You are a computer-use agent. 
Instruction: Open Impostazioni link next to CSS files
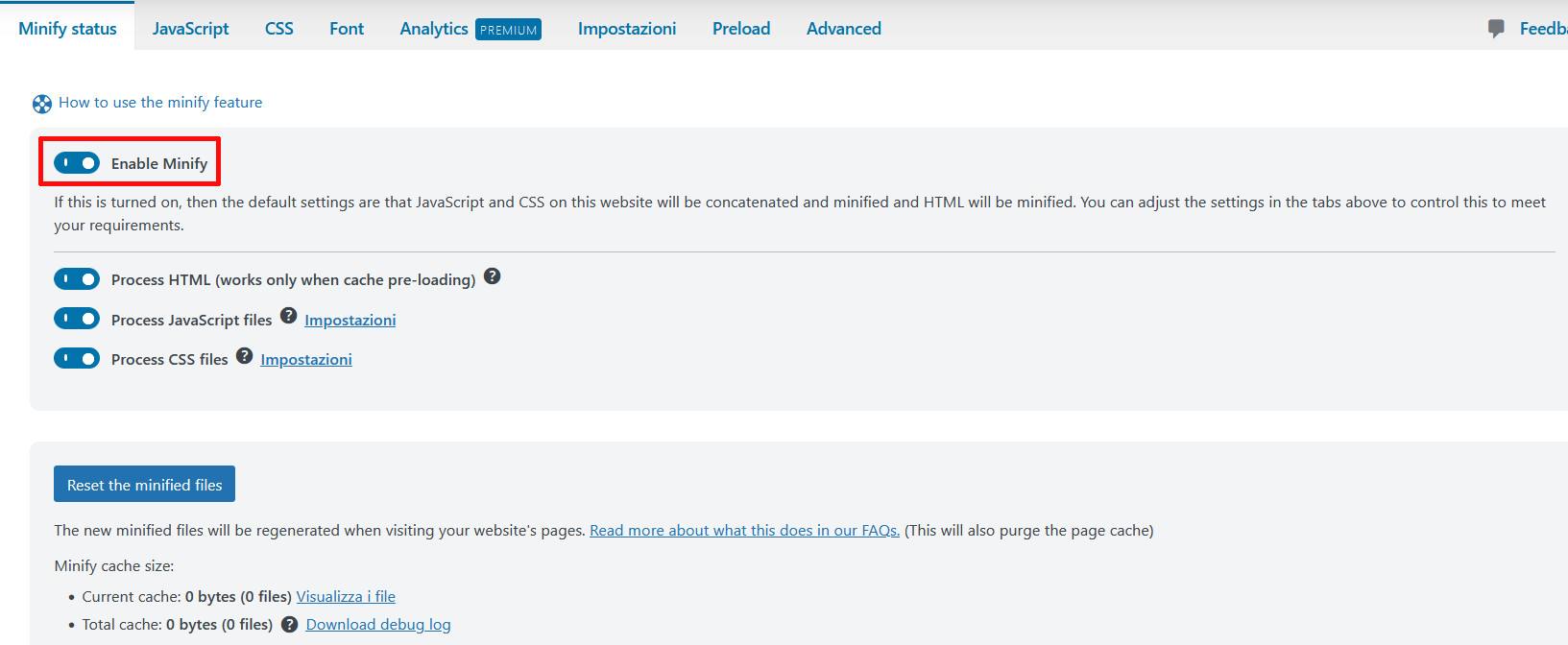click(x=306, y=360)
